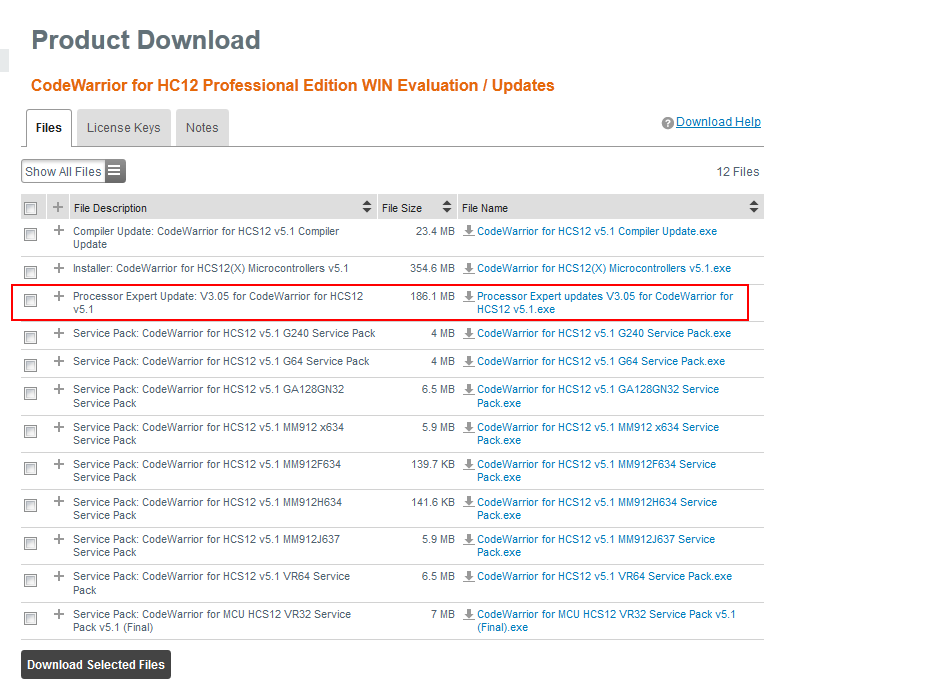Click Download Selected Files button

pyautogui.click(x=96, y=664)
